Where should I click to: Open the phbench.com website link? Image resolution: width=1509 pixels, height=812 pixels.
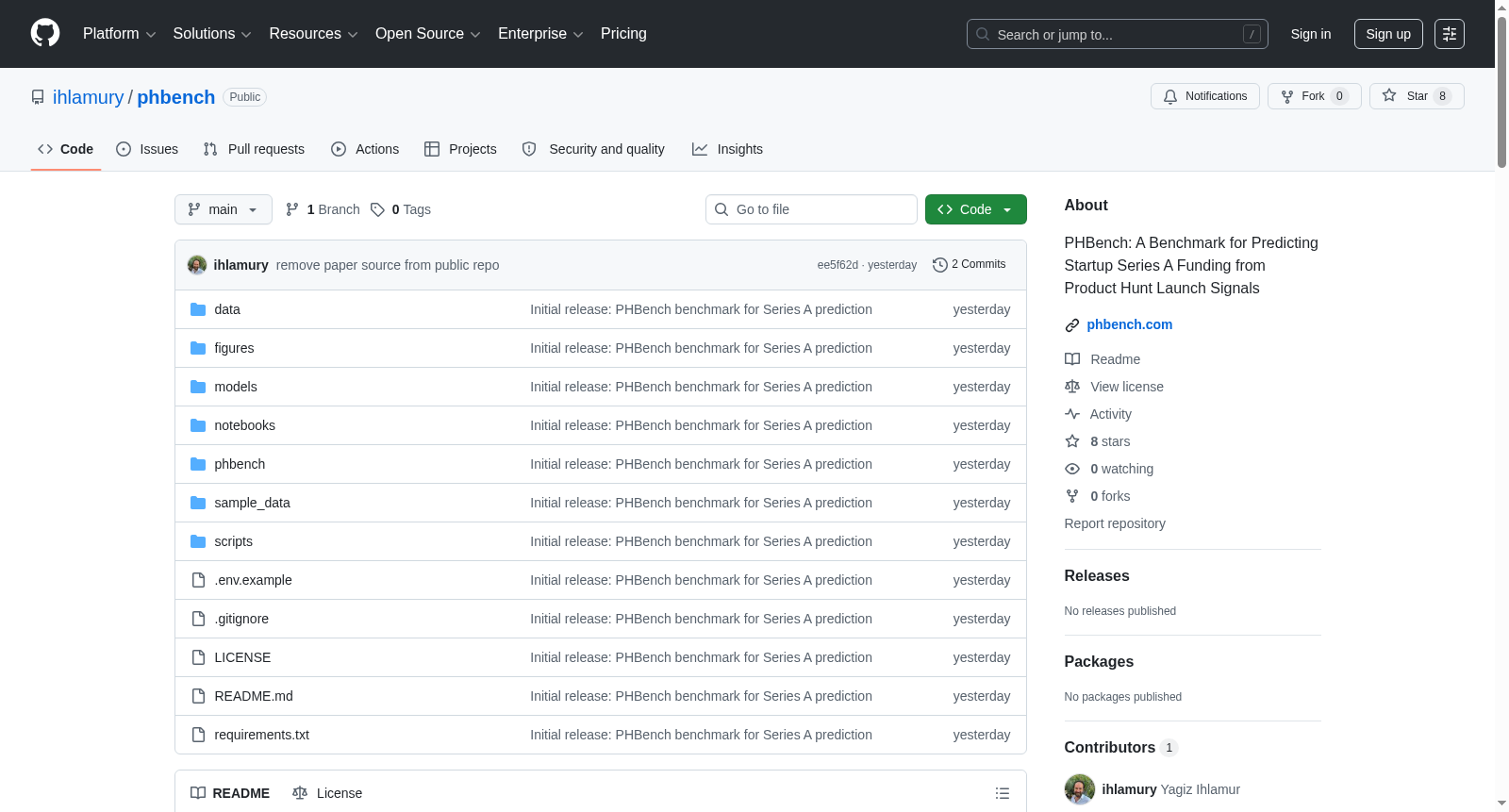[x=1130, y=324]
